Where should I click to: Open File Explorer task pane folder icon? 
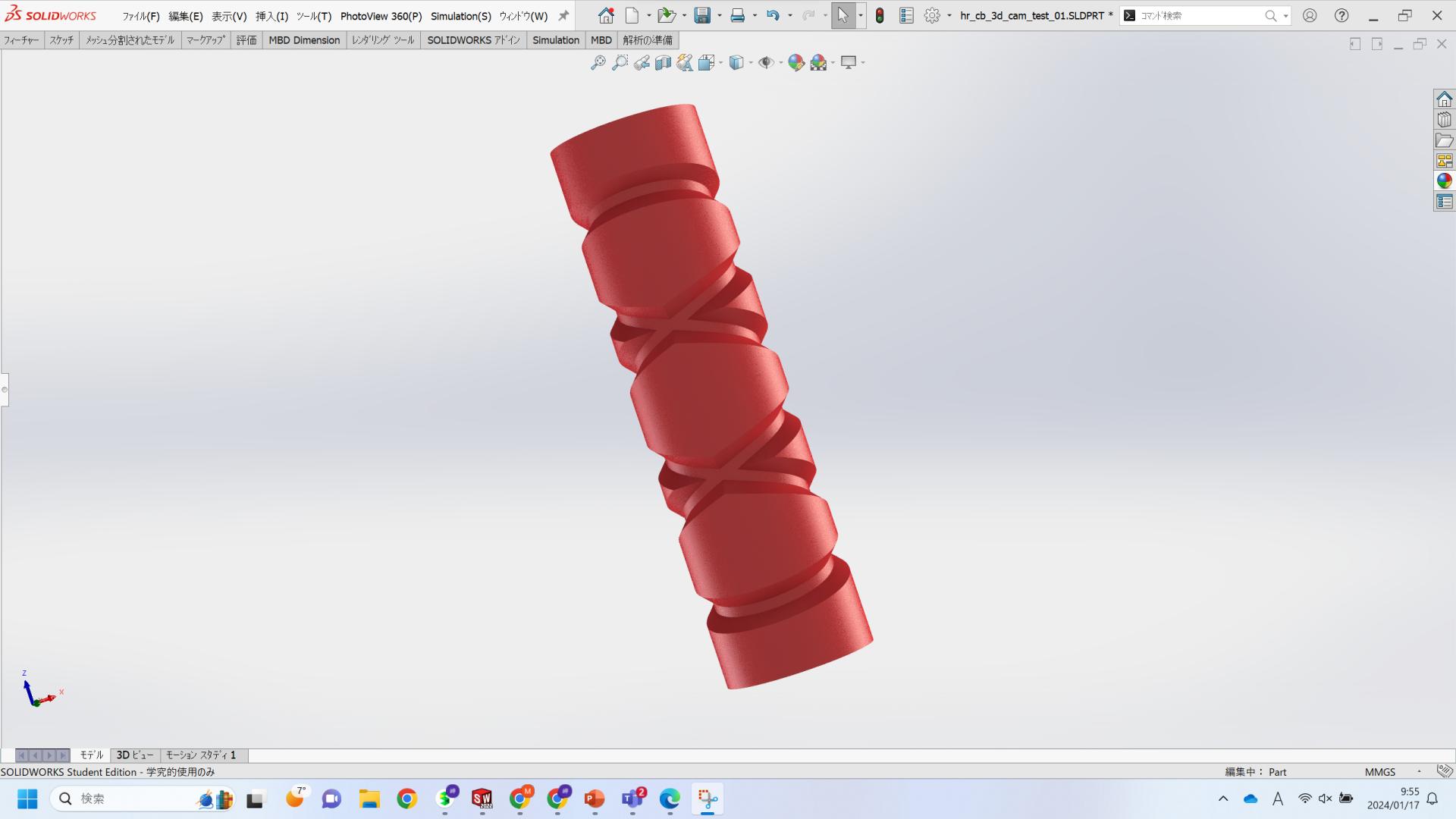point(1444,140)
